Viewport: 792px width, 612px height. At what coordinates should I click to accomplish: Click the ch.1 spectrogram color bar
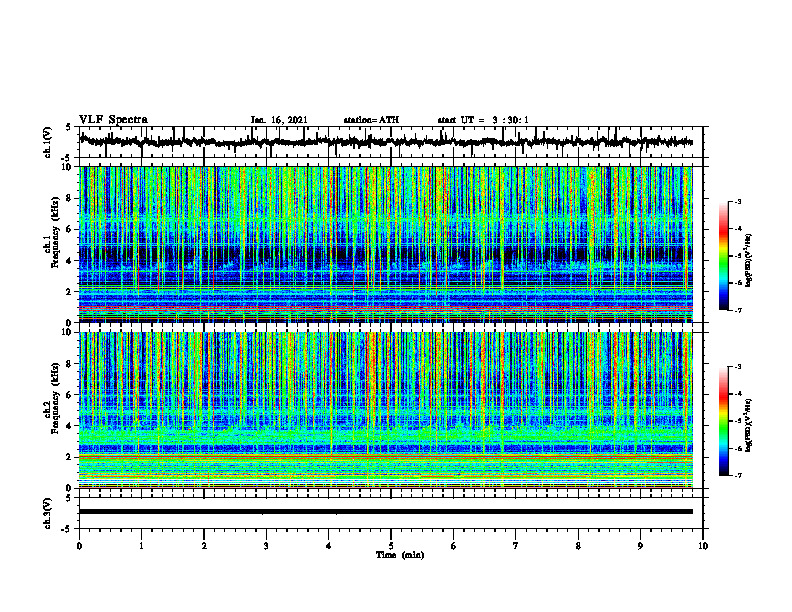click(723, 256)
